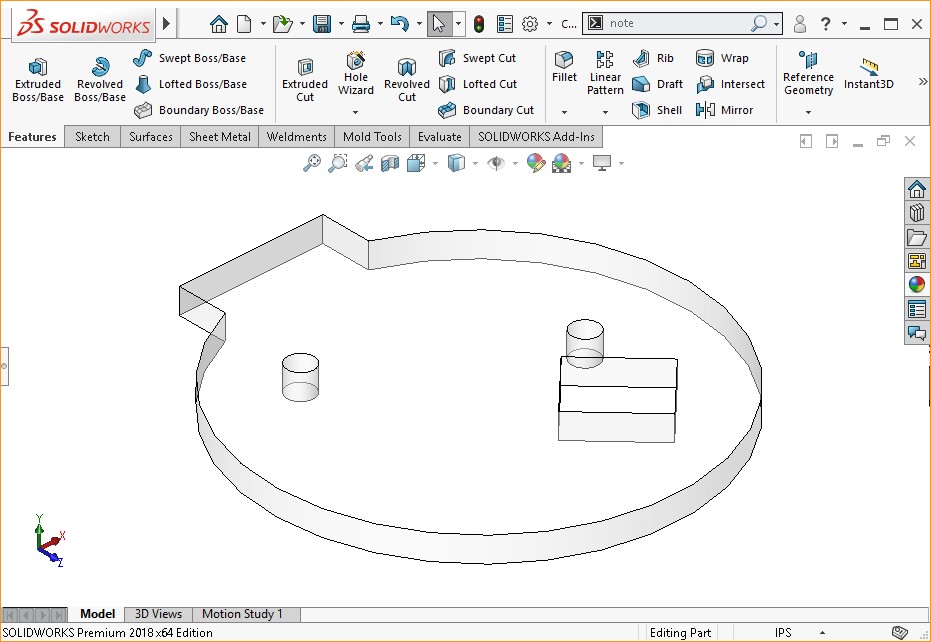Choose Swept Boss/Base
The height and width of the screenshot is (642, 931).
pyautogui.click(x=189, y=58)
